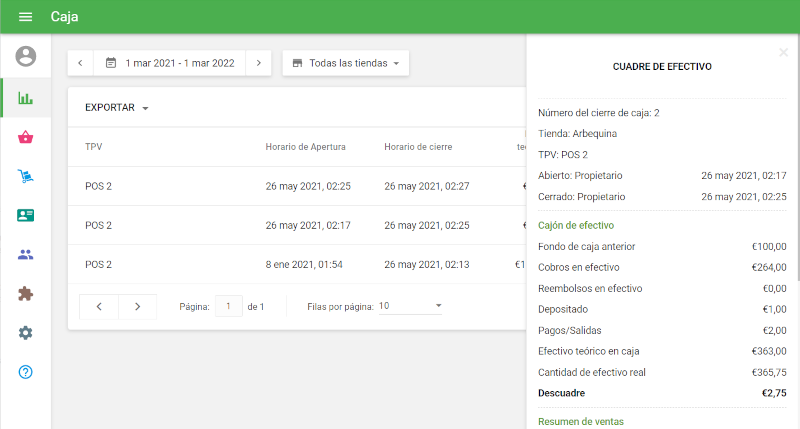
Task: Open the employees ID card icon
Action: click(x=26, y=215)
